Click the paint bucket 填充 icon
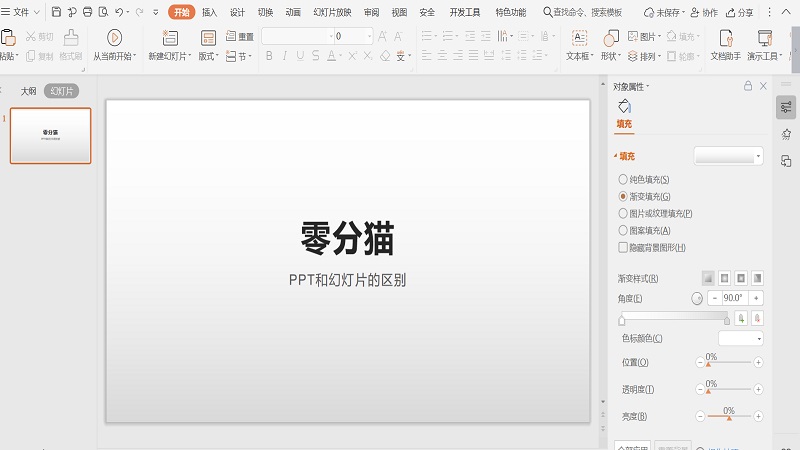Image resolution: width=800 pixels, height=450 pixels. [x=624, y=106]
